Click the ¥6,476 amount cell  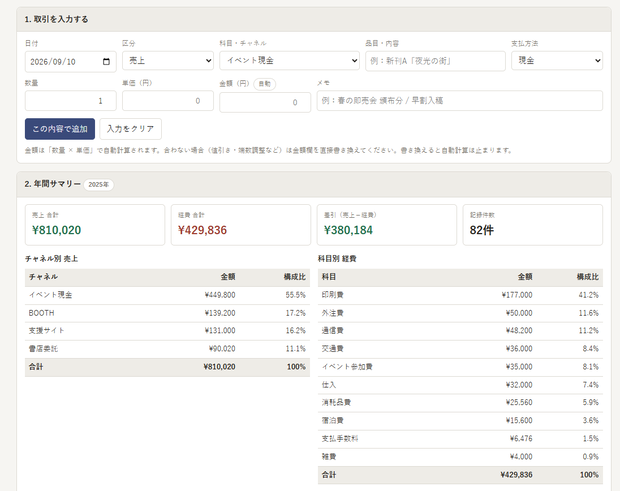521,439
